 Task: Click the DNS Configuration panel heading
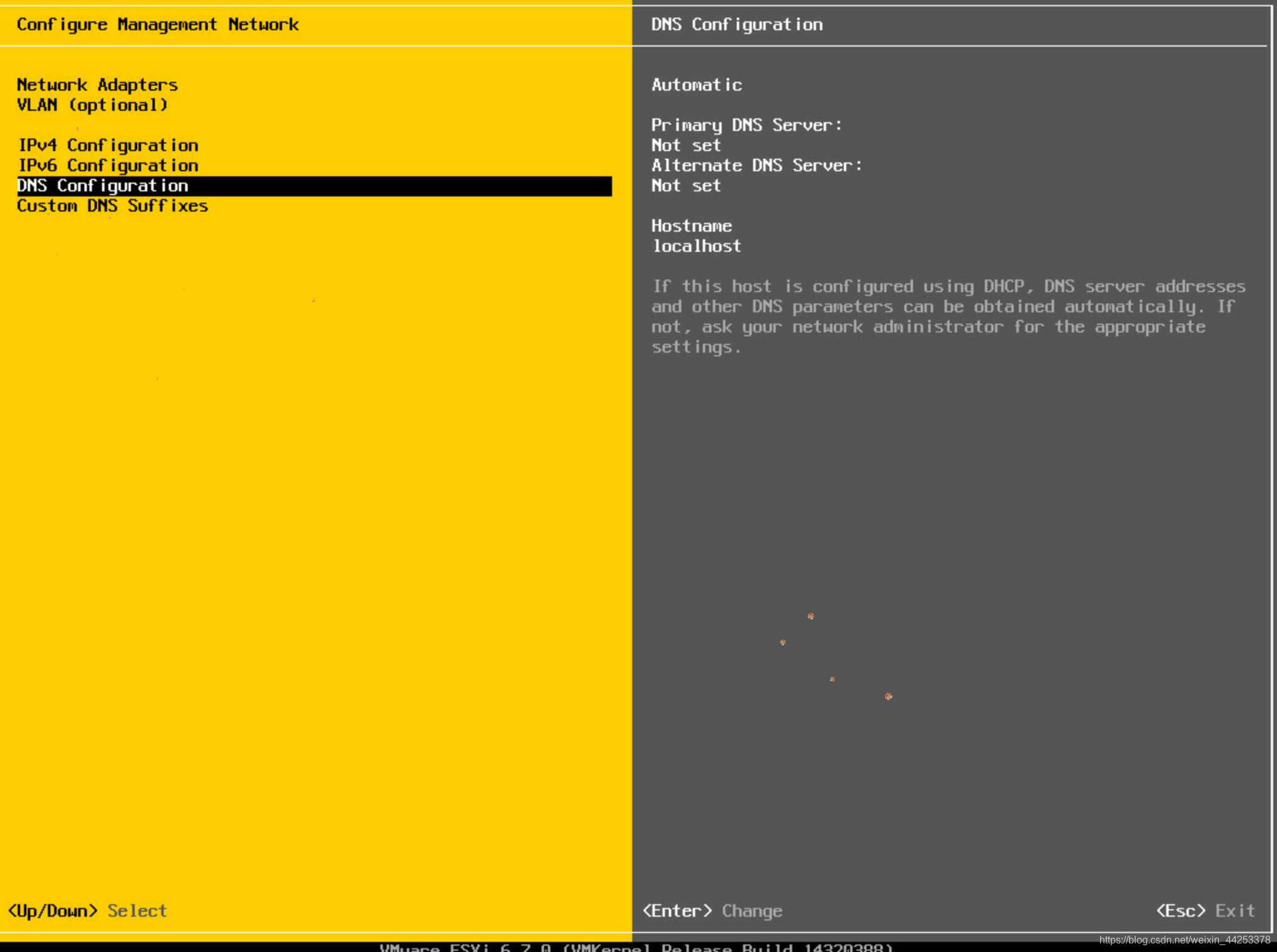(737, 25)
